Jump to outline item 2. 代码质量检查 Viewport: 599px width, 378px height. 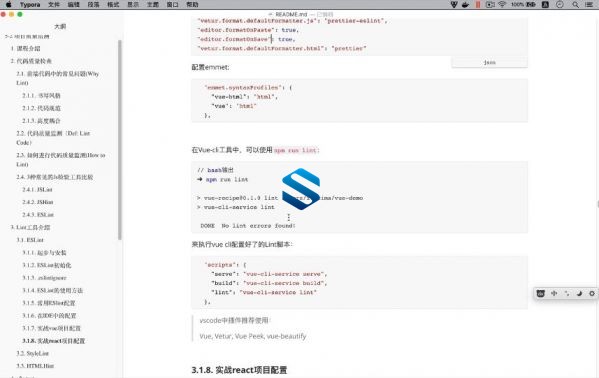(x=31, y=61)
